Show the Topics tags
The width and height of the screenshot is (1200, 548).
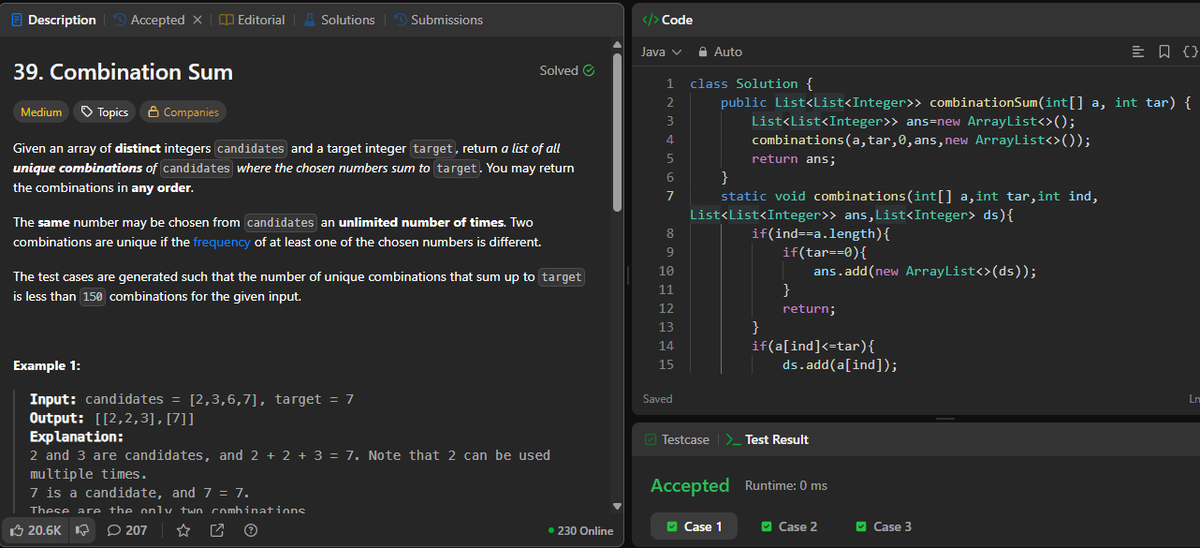(104, 112)
